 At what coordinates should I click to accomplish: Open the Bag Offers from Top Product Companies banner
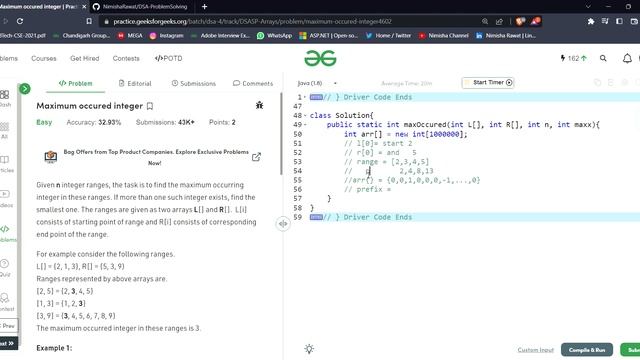tap(154, 157)
